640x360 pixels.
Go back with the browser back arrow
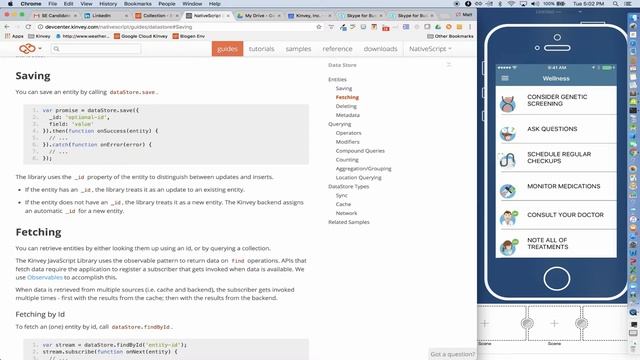click(x=7, y=27)
